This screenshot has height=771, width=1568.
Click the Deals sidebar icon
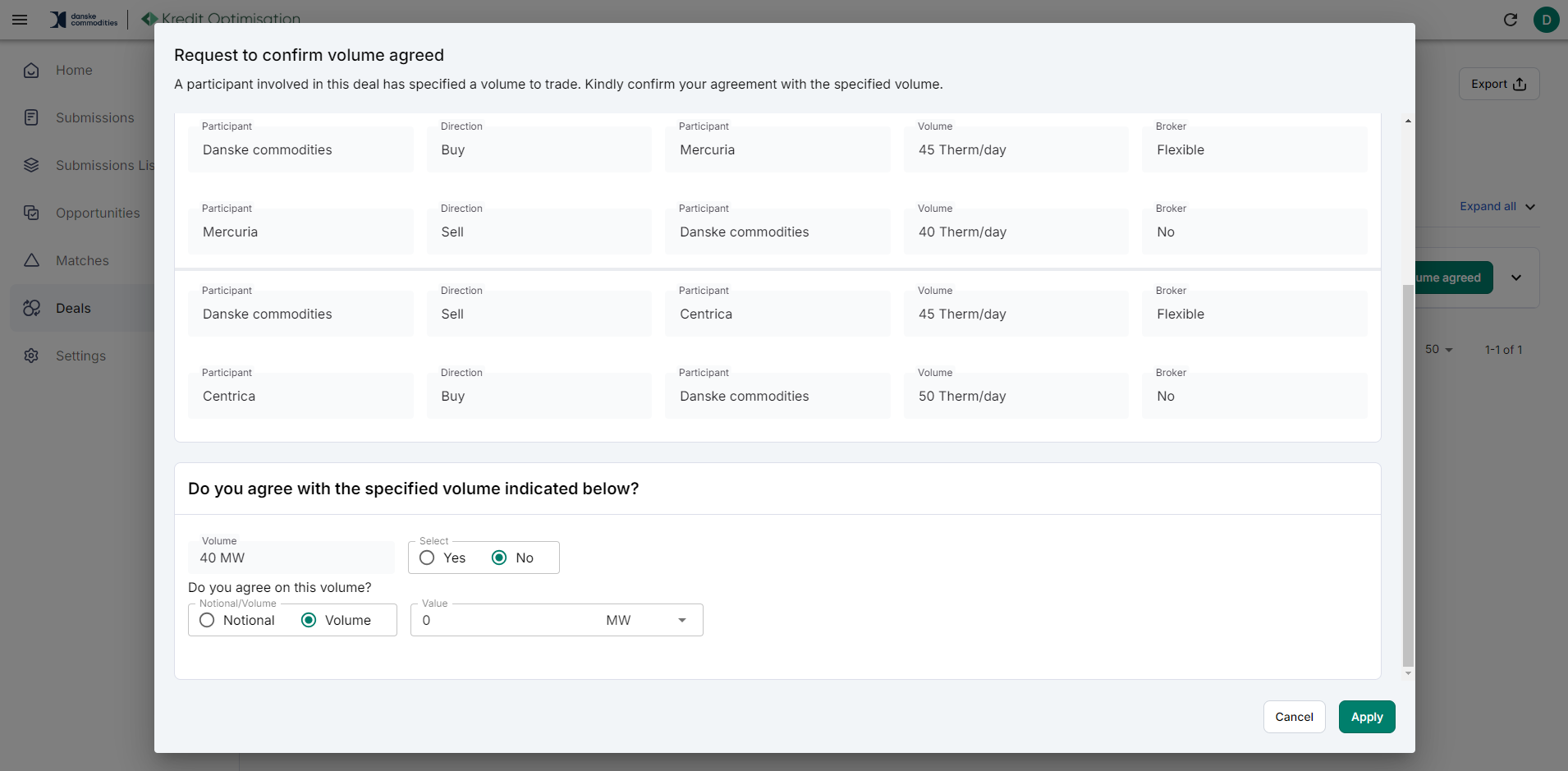point(31,308)
